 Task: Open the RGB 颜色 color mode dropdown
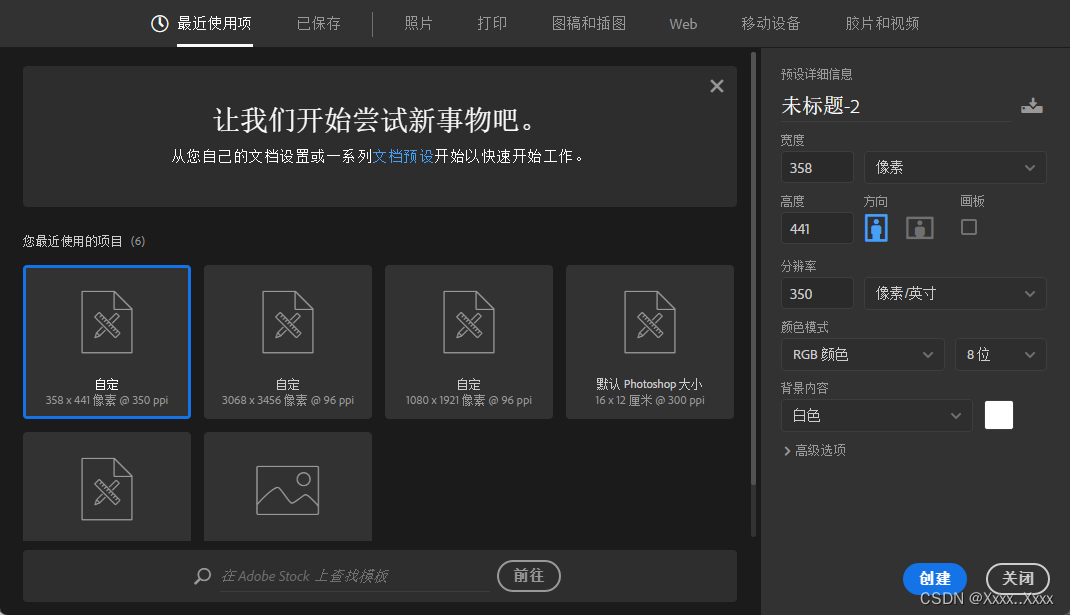pyautogui.click(x=862, y=354)
